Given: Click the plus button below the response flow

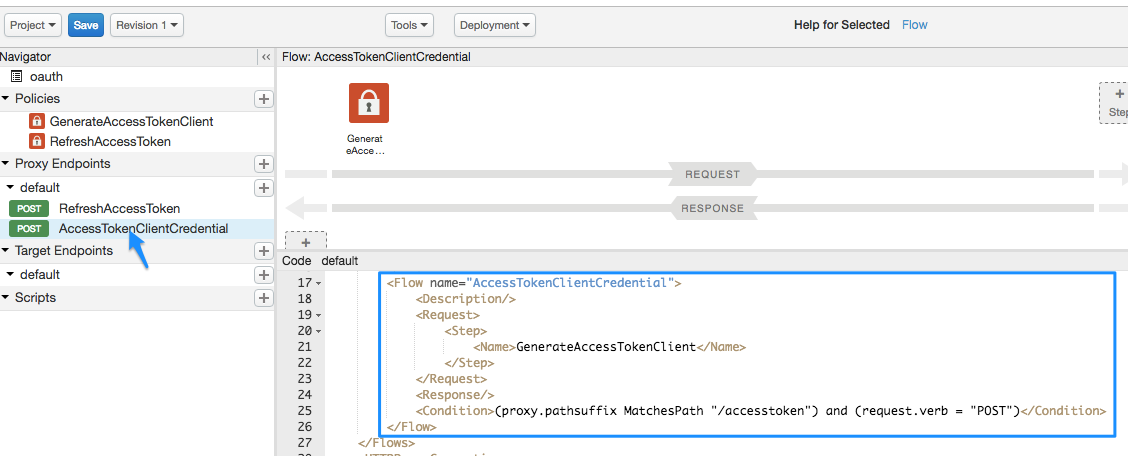Looking at the screenshot, I should click(x=306, y=242).
